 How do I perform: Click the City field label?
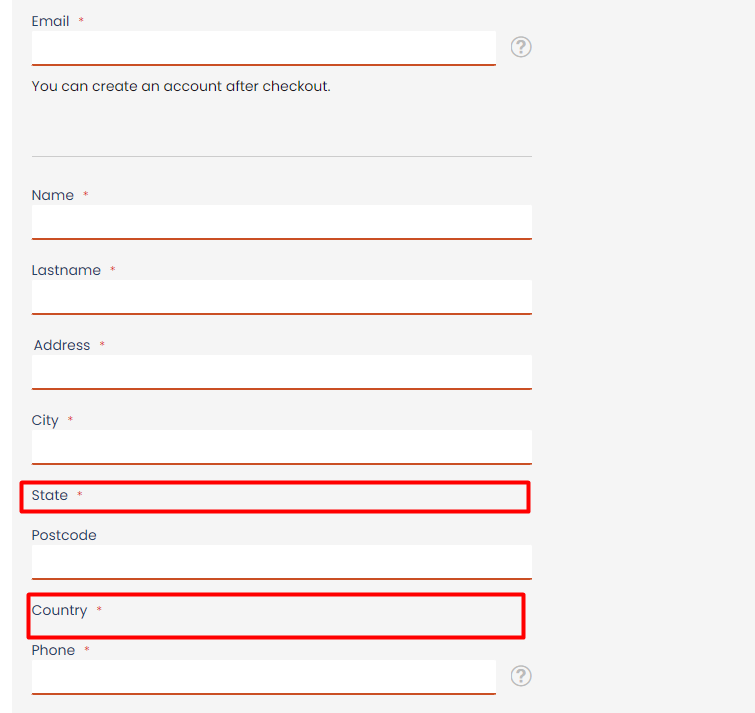coord(45,420)
